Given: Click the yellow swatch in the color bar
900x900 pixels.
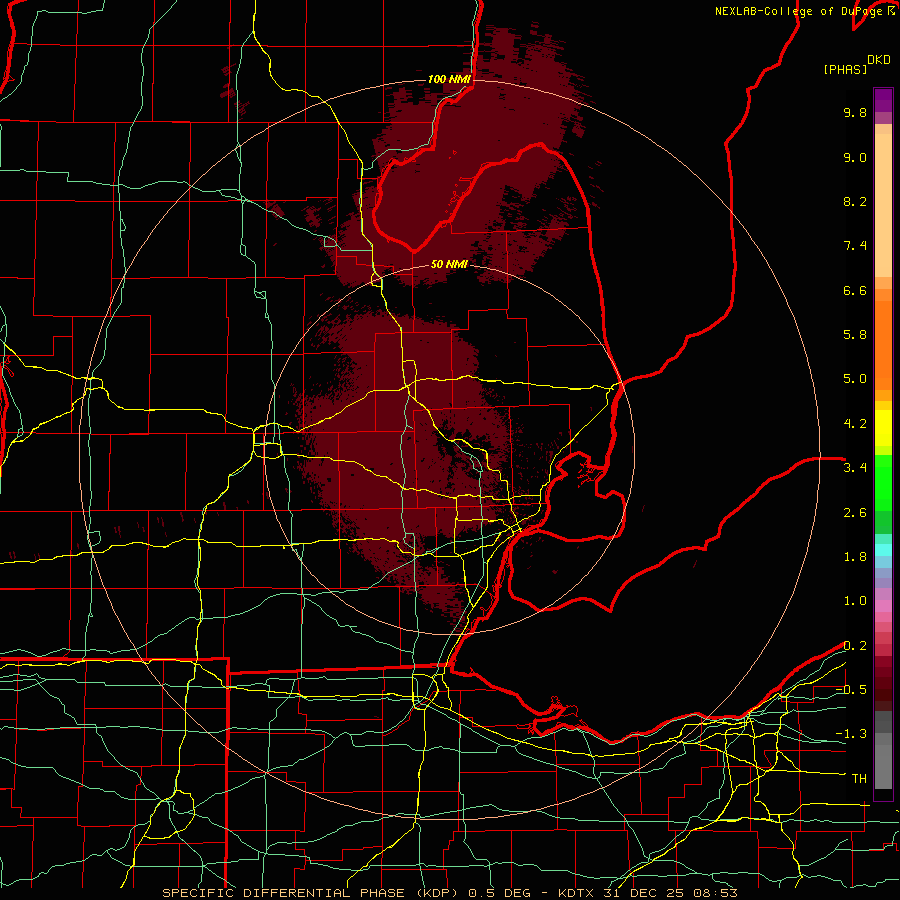Looking at the screenshot, I should 883,428.
